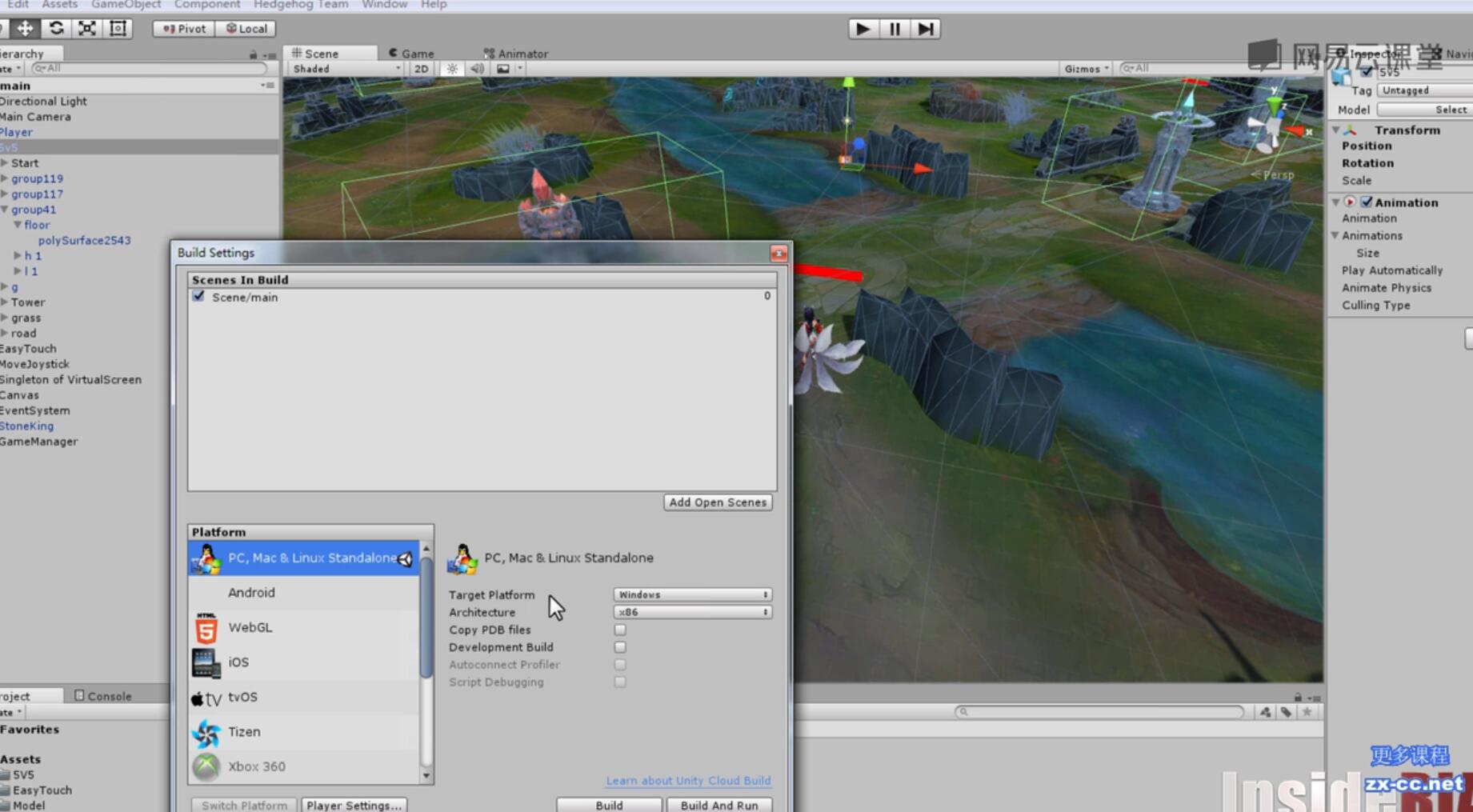Click Build And Run button
The image size is (1473, 812).
coord(719,805)
